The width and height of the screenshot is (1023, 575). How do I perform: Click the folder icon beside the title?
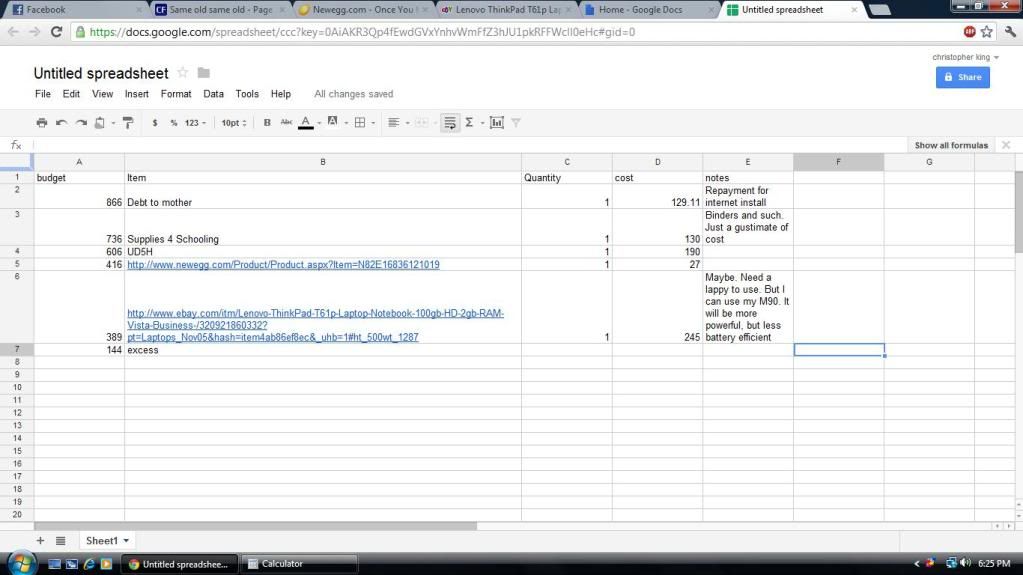(x=204, y=72)
